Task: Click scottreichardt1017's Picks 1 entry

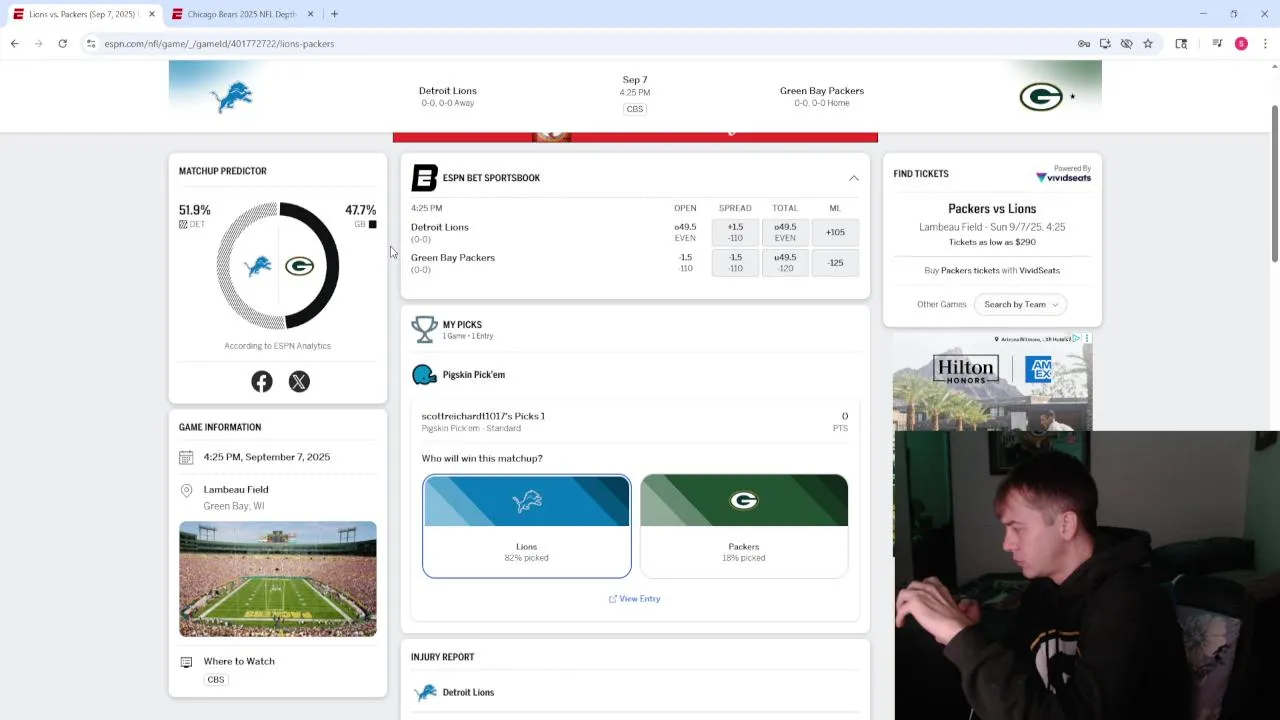Action: [483, 416]
